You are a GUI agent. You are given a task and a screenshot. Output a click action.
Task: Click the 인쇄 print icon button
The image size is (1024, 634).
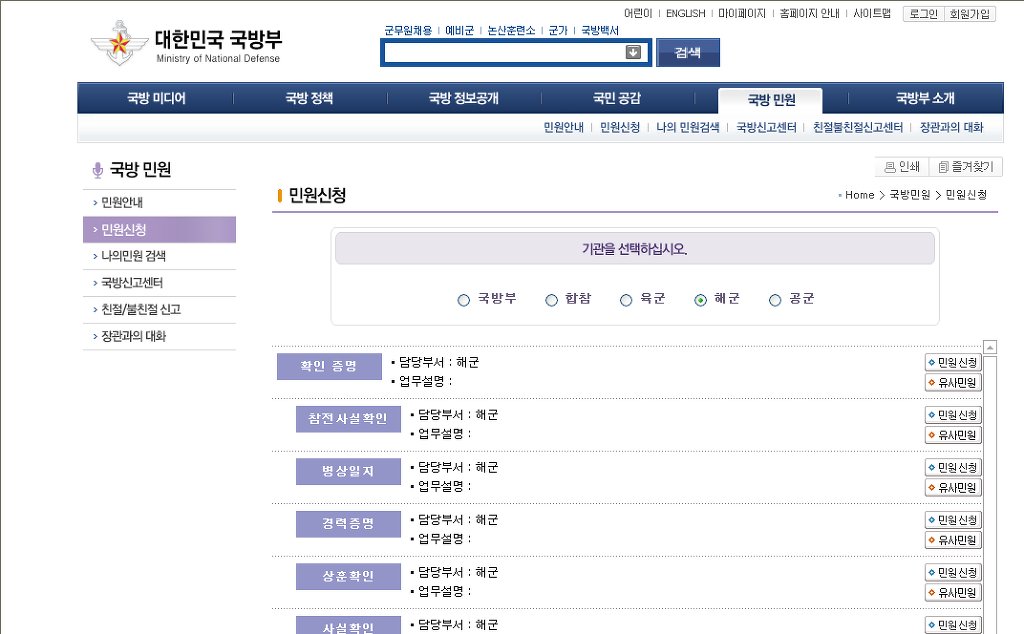(901, 167)
